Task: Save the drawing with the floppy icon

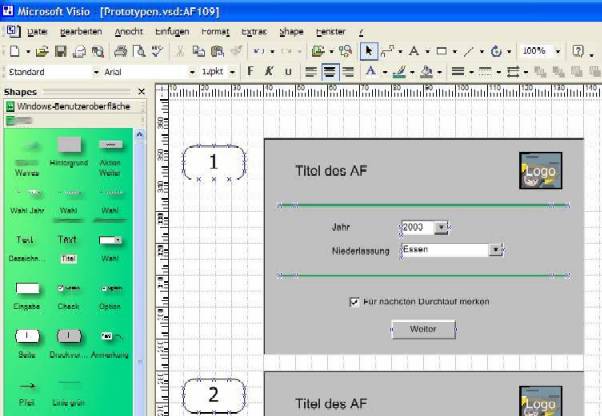Action: coord(61,51)
